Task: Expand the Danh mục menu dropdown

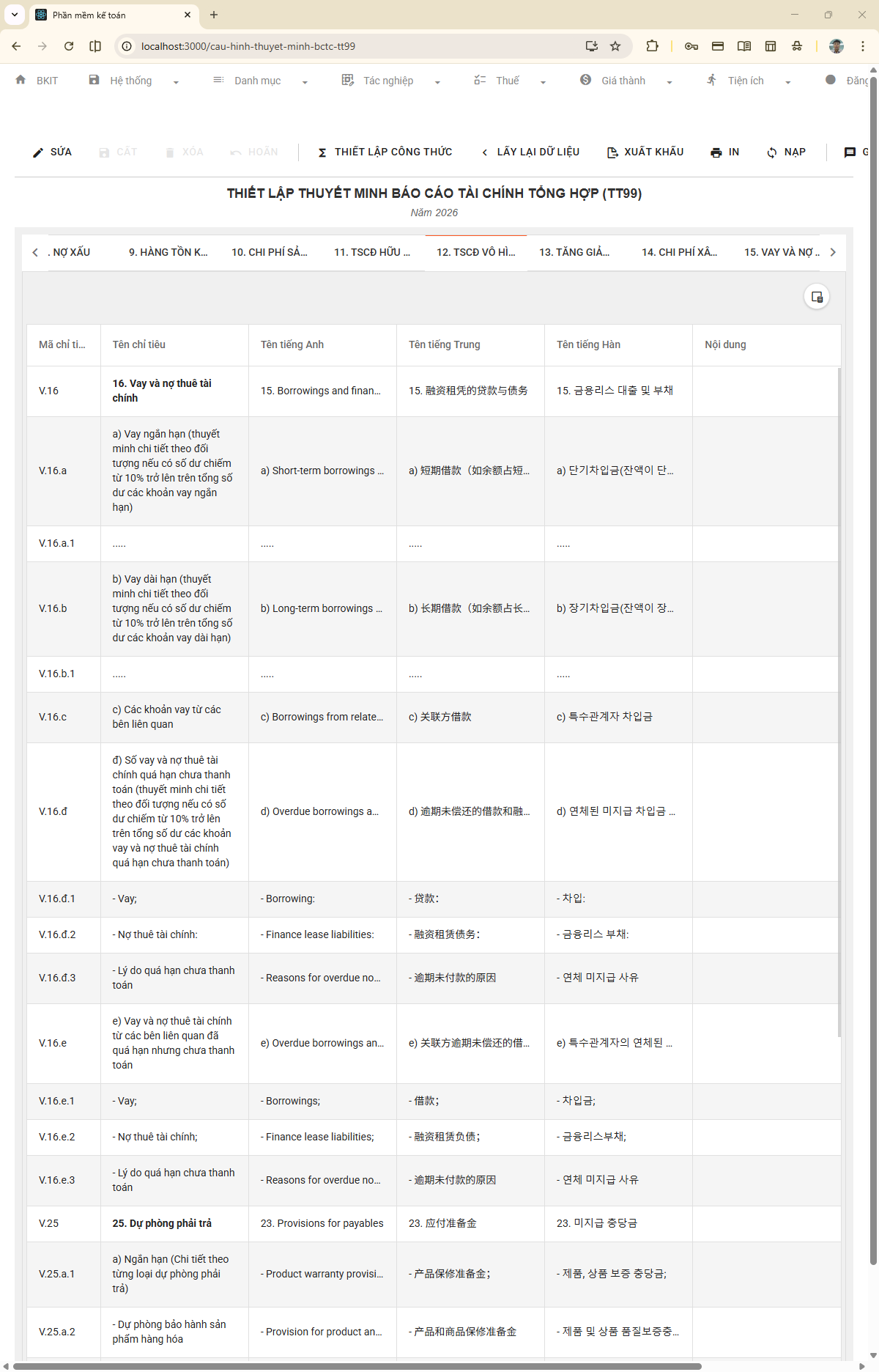Action: (x=305, y=82)
